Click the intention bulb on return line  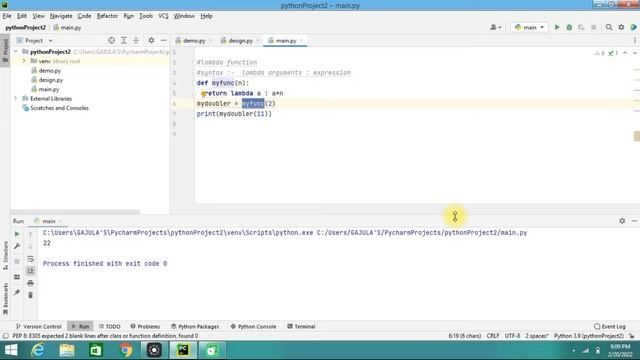click(203, 93)
